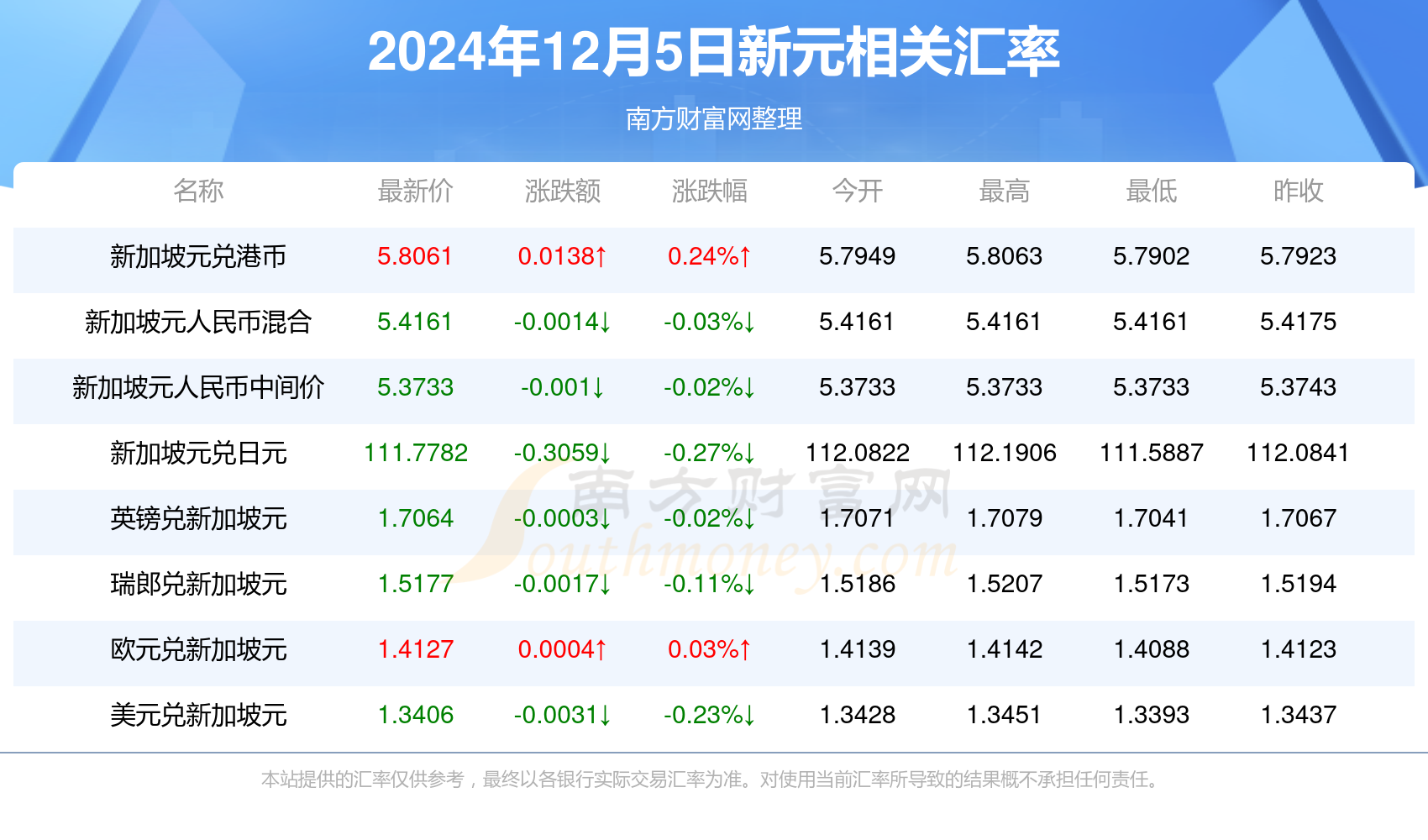Click change percent 0.03%↑
Screen dimensions: 1428x840
[x=710, y=649]
